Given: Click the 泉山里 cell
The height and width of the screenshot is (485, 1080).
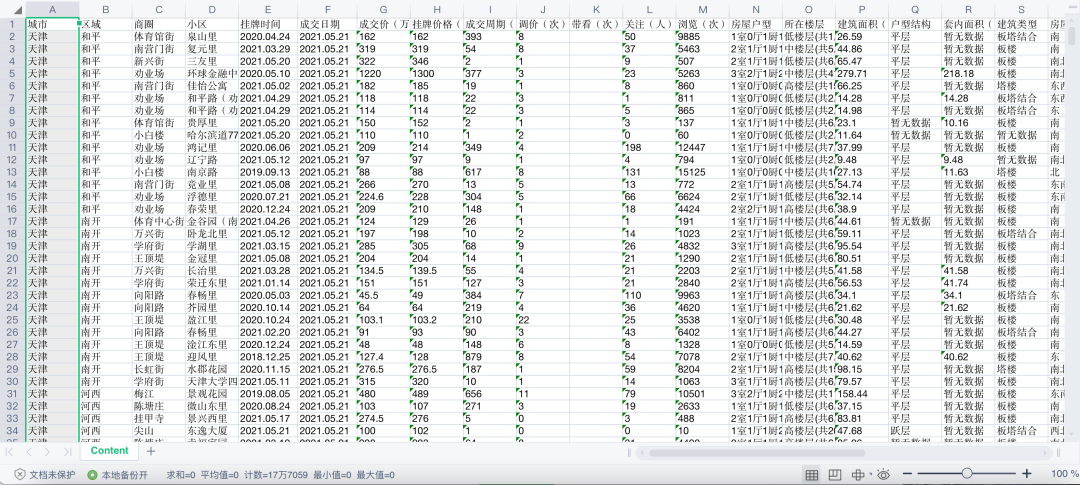Looking at the screenshot, I should (211, 37).
